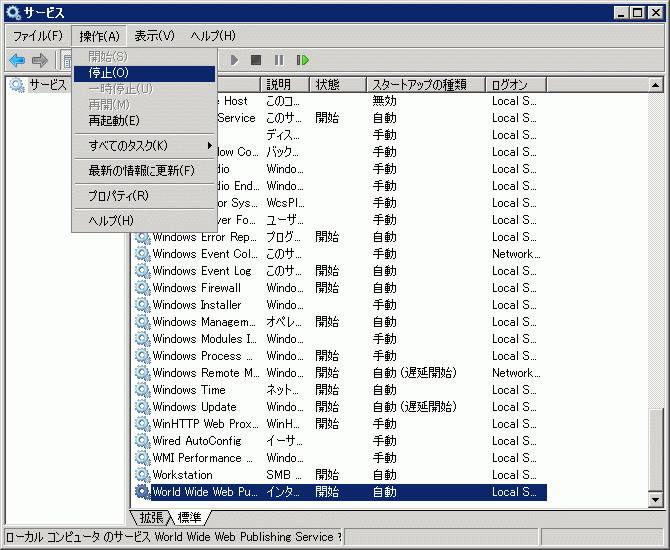
Task: Click gear icon of Windows Managem... row
Action: click(142, 322)
